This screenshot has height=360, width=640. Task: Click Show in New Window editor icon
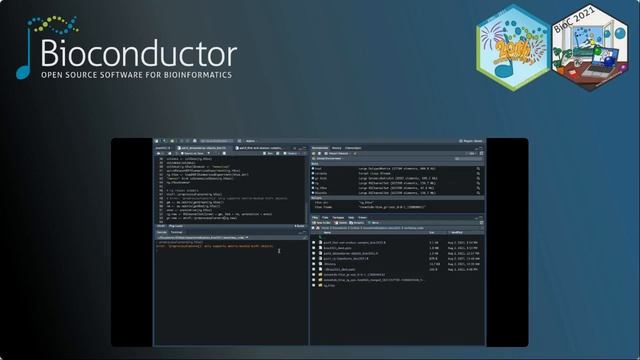coord(169,153)
